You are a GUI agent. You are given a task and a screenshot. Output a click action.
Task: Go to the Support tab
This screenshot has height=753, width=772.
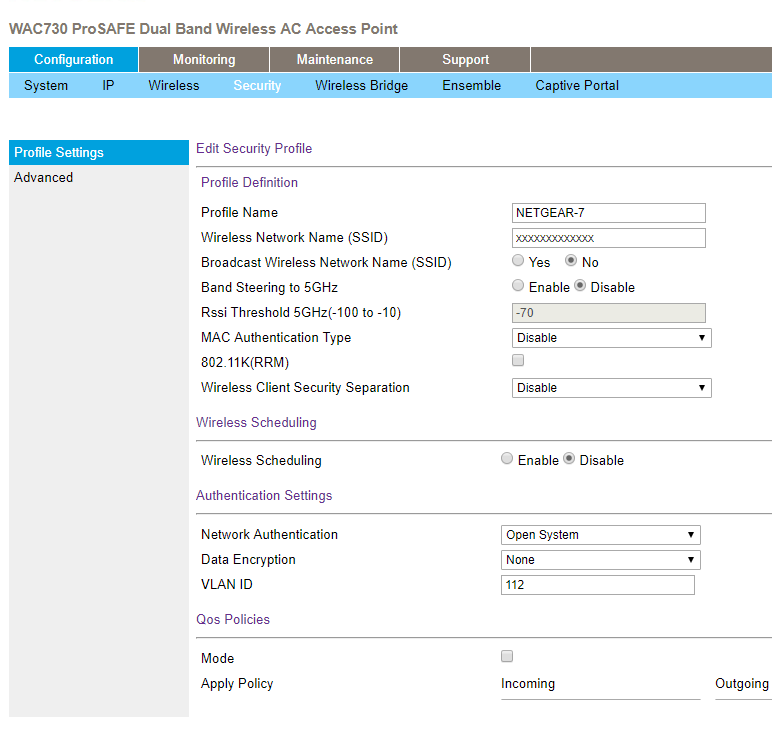[x=465, y=60]
